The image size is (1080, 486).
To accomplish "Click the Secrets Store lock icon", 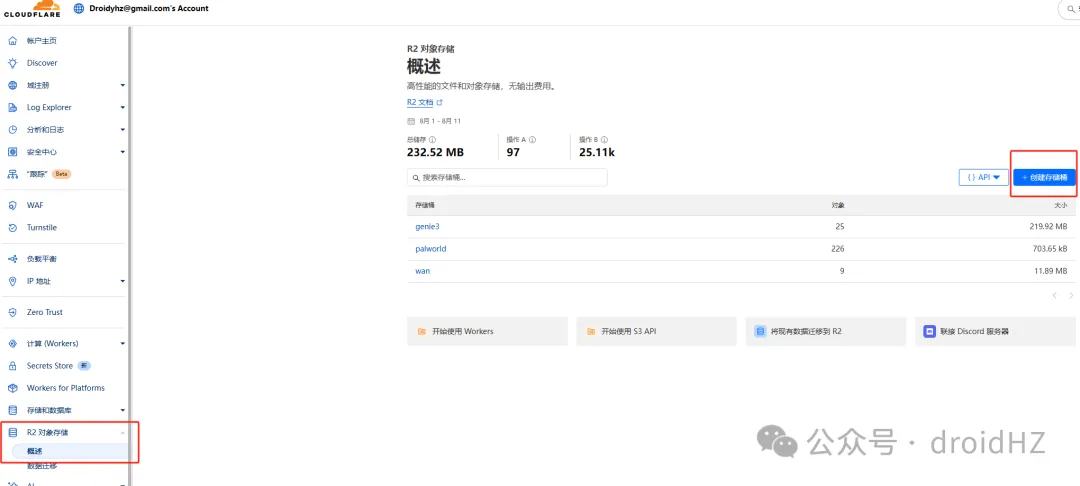I will (x=12, y=366).
